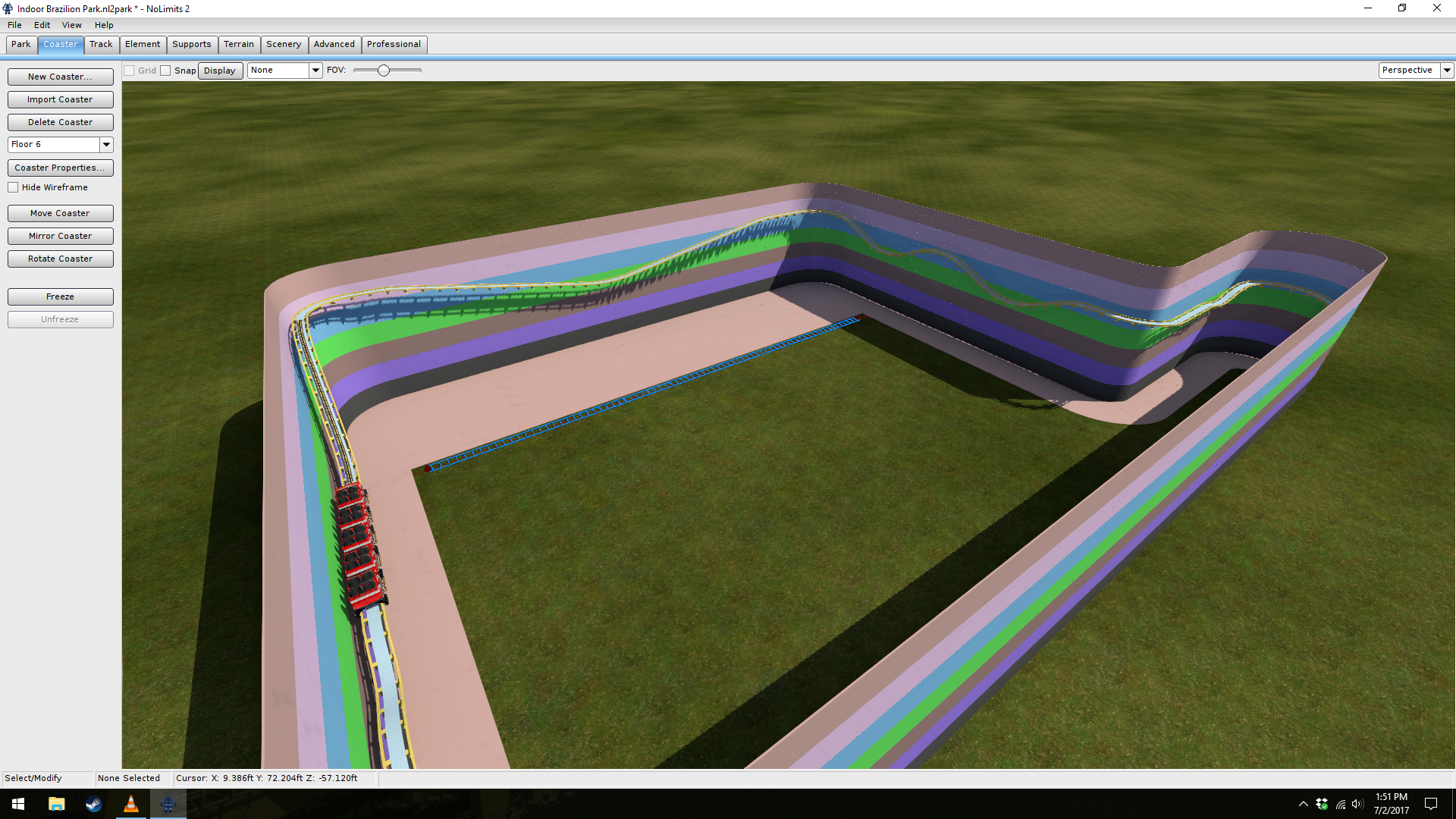Click the VLC media player taskbar icon
The width and height of the screenshot is (1456, 819).
tap(130, 804)
